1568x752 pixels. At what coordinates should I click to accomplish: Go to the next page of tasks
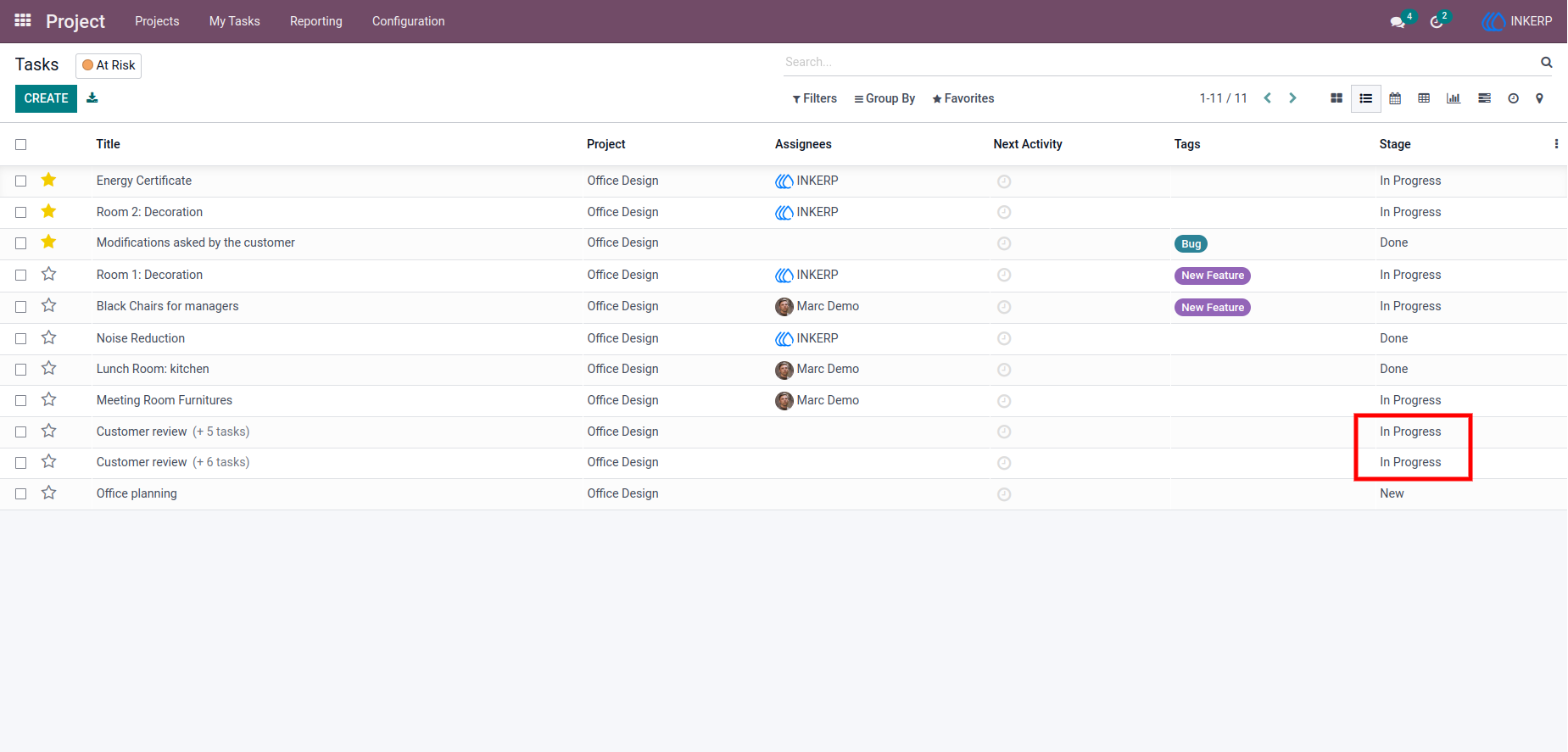coord(1292,98)
